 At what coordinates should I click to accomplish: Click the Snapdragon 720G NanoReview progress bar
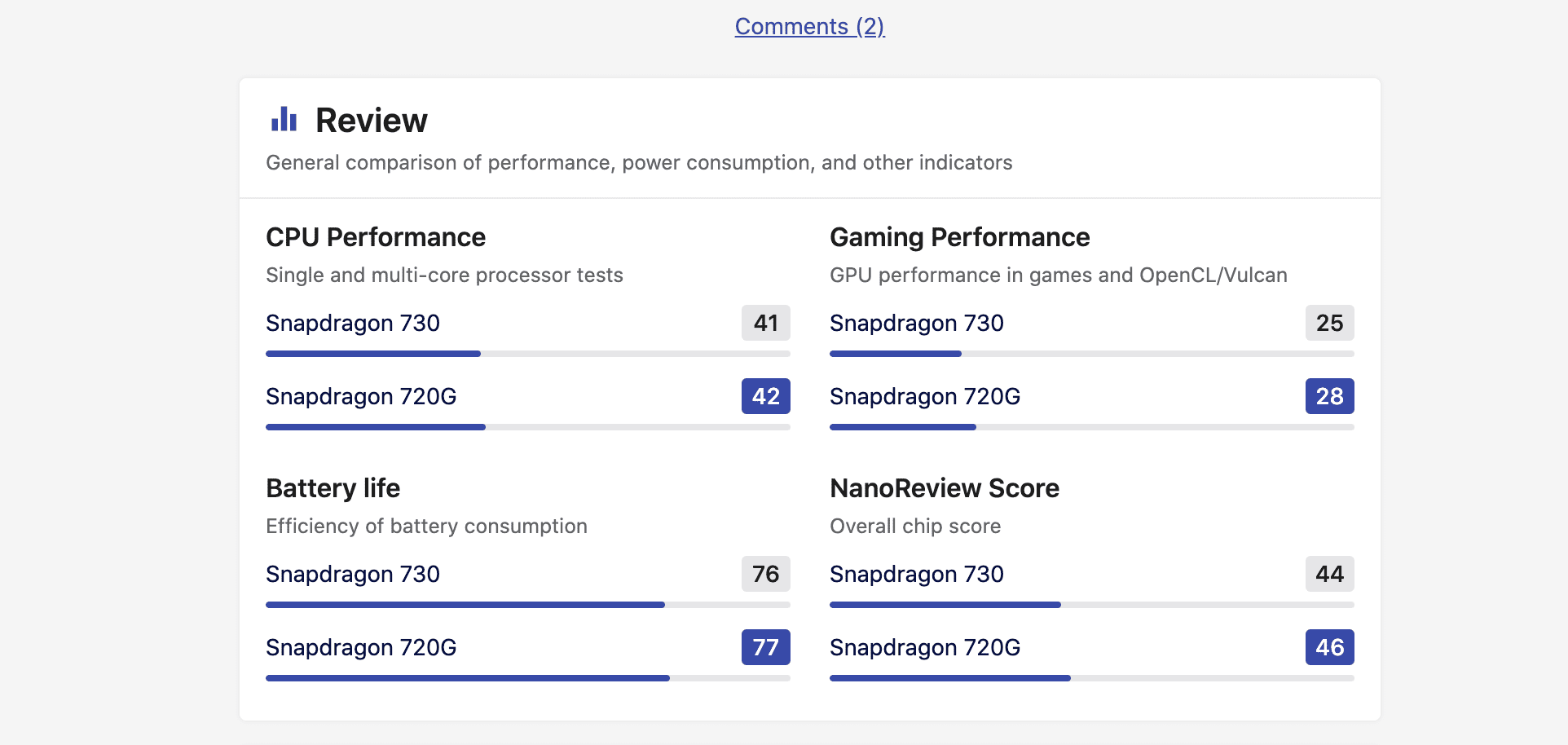(1092, 678)
